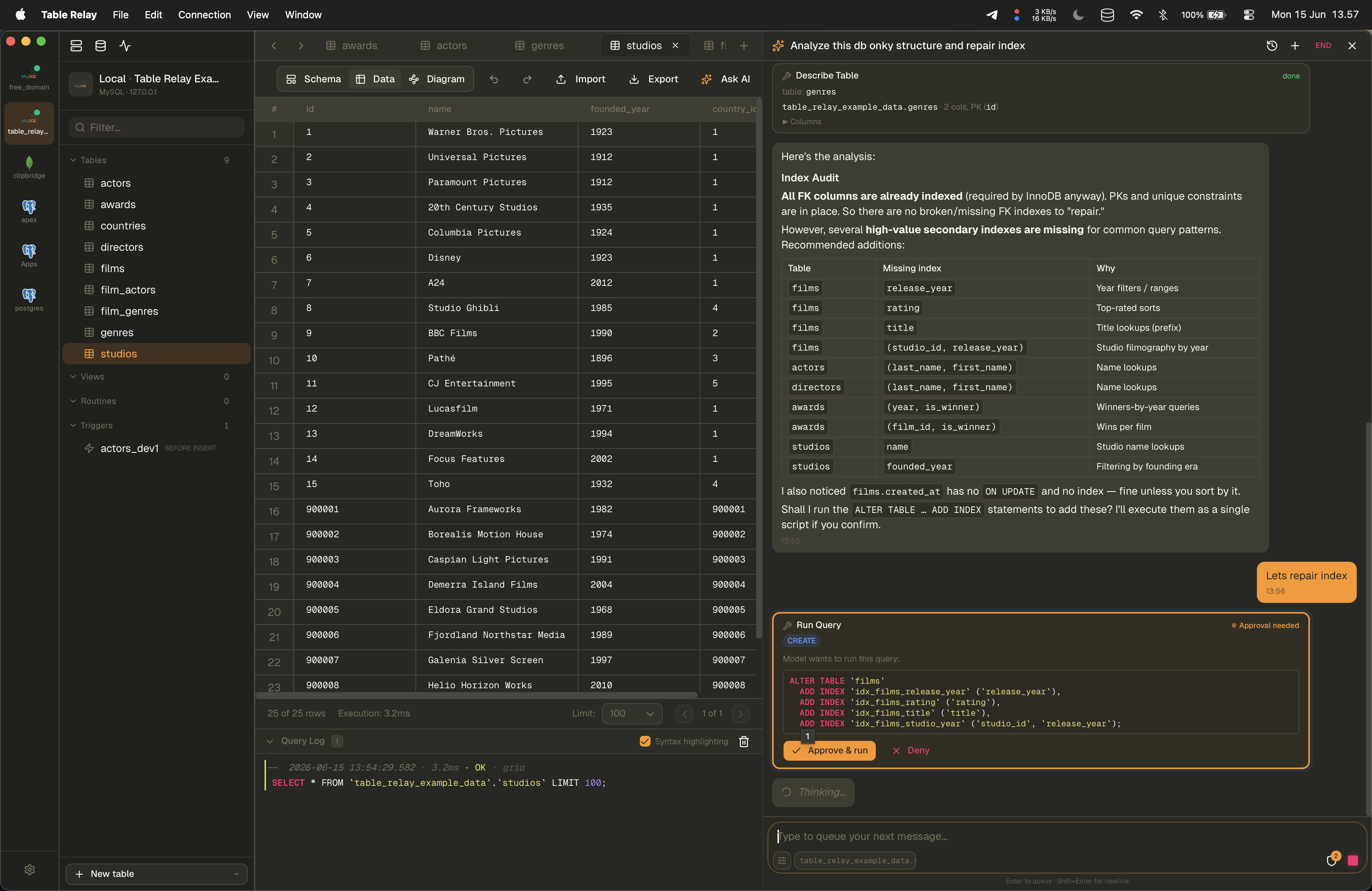Open the Connection menu
Image resolution: width=1372 pixels, height=891 pixels.
tap(205, 14)
